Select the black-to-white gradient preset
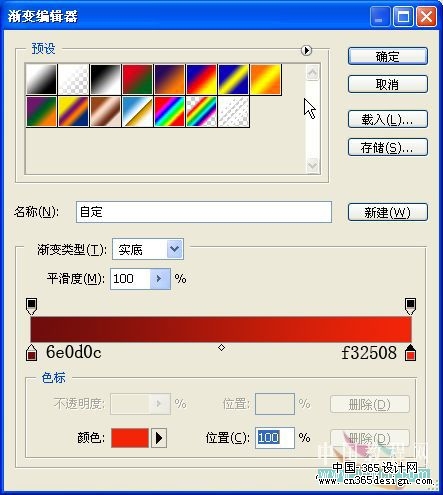 pos(105,79)
